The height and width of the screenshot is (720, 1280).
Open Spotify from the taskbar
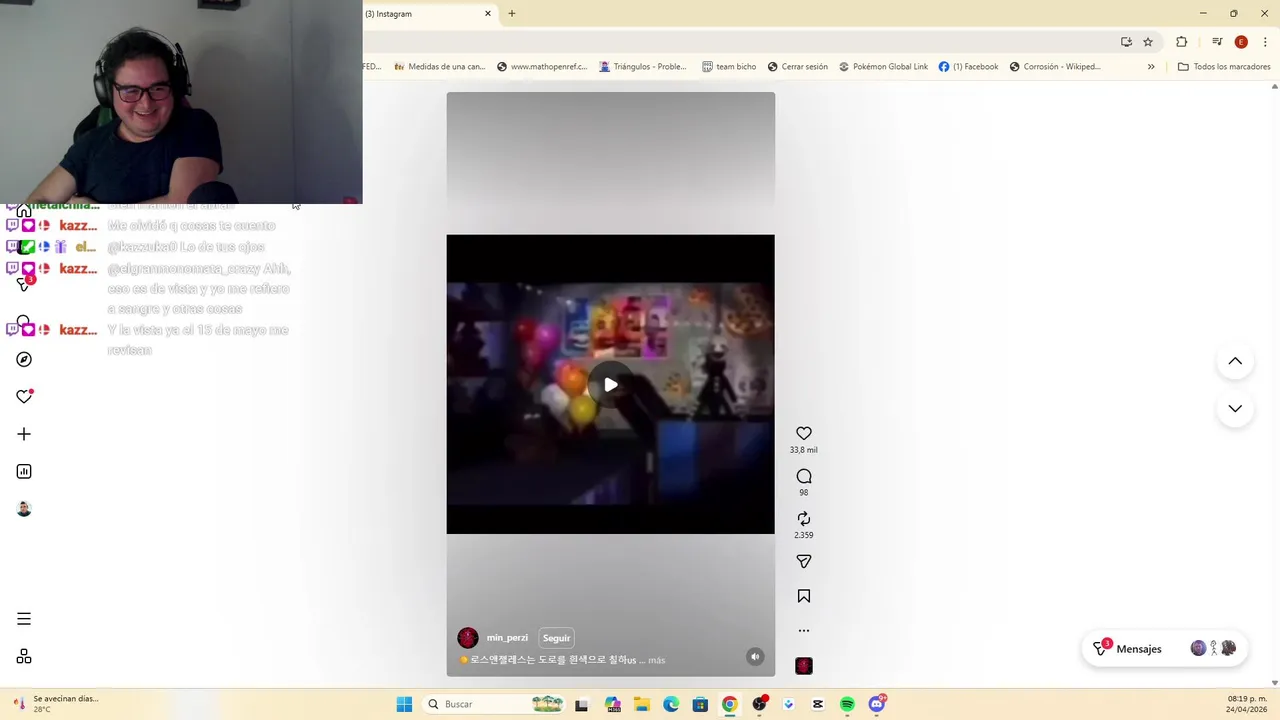click(x=847, y=704)
